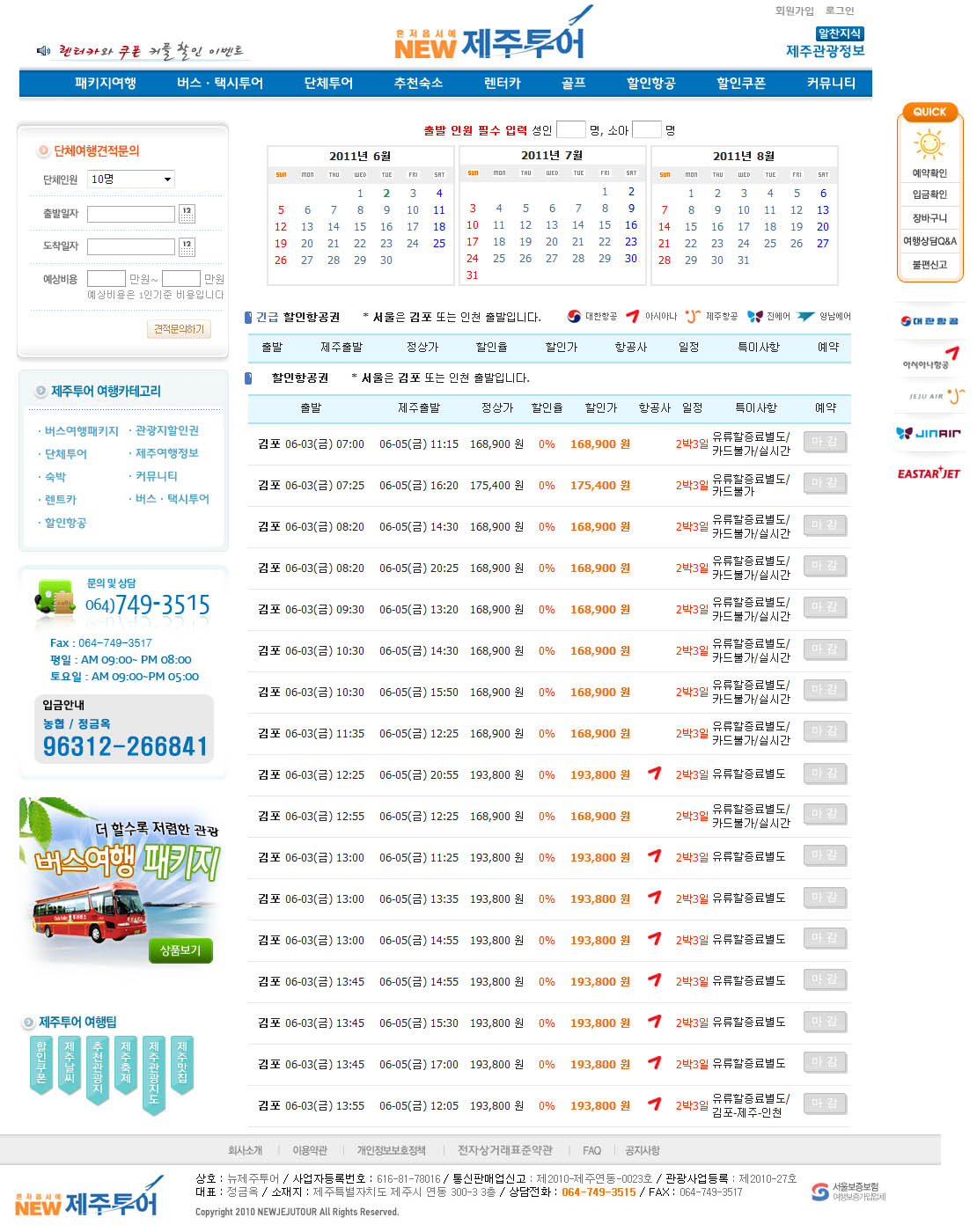
Task: Click the Asiana icon on the 12:25 departure row
Action: click(654, 774)
